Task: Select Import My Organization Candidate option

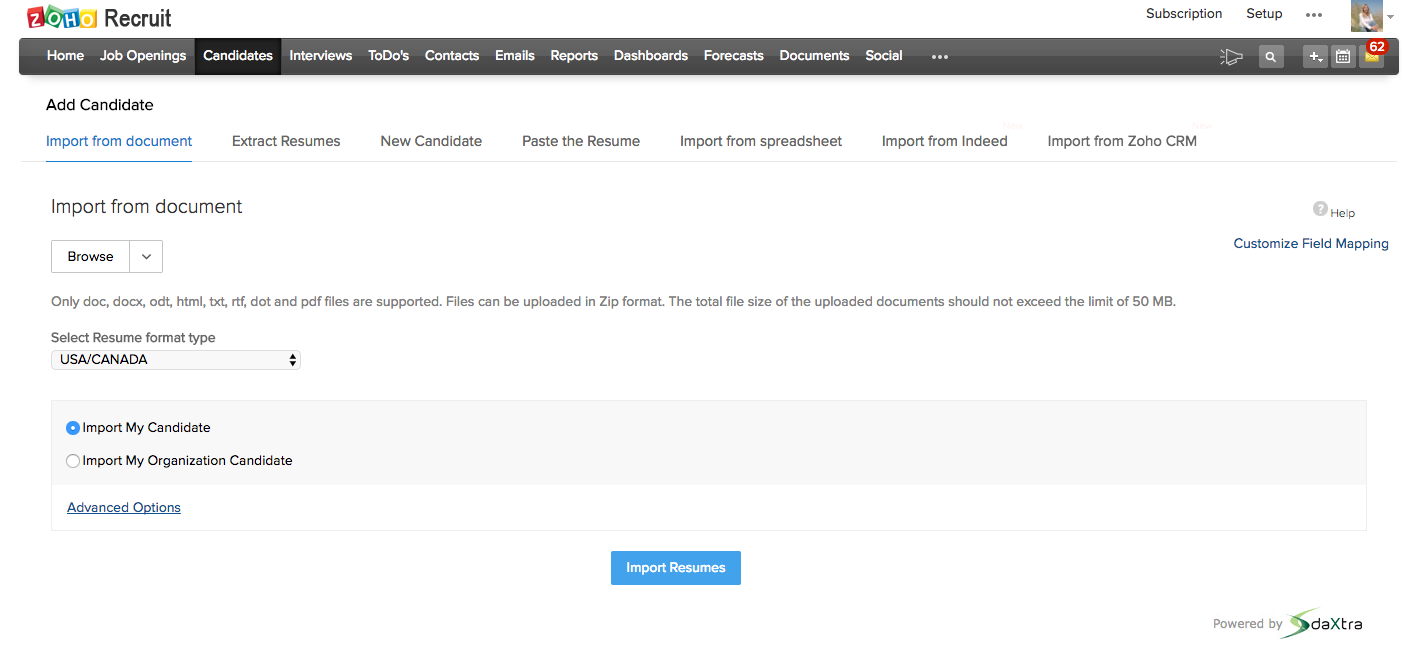Action: point(73,461)
